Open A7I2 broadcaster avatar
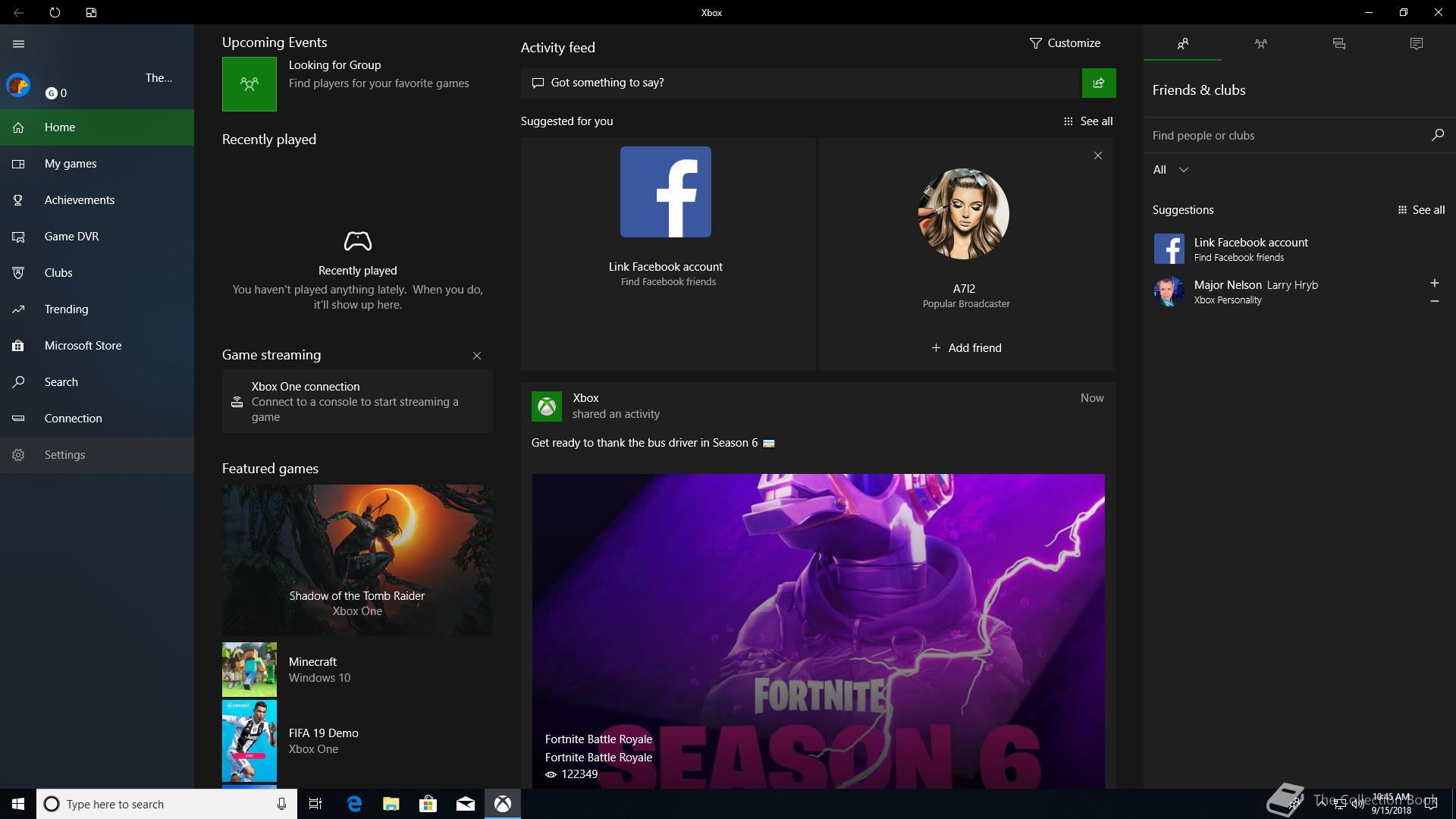Viewport: 1456px width, 819px height. 964,214
